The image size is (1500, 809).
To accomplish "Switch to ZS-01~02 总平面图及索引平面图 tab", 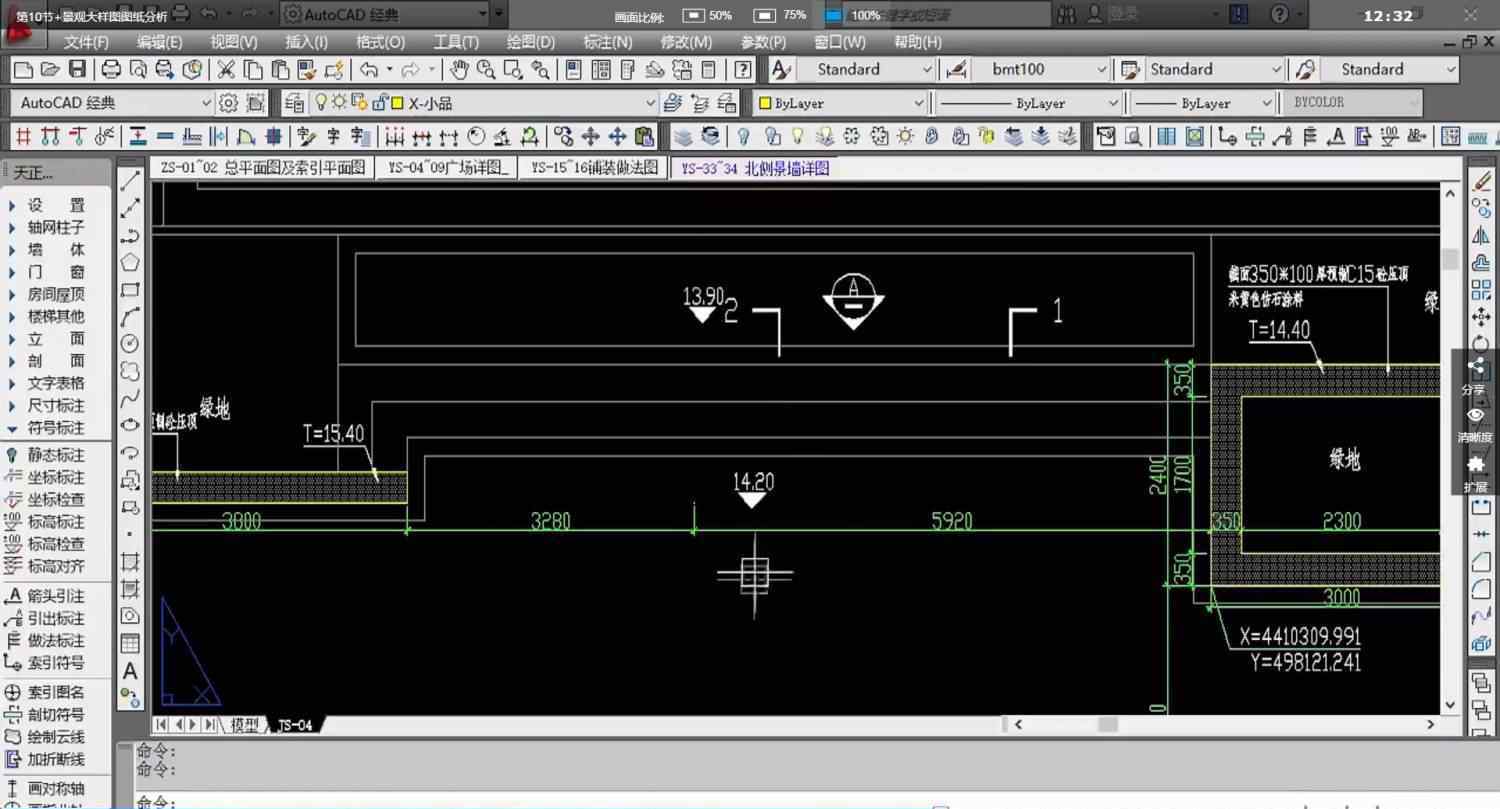I will [x=263, y=168].
